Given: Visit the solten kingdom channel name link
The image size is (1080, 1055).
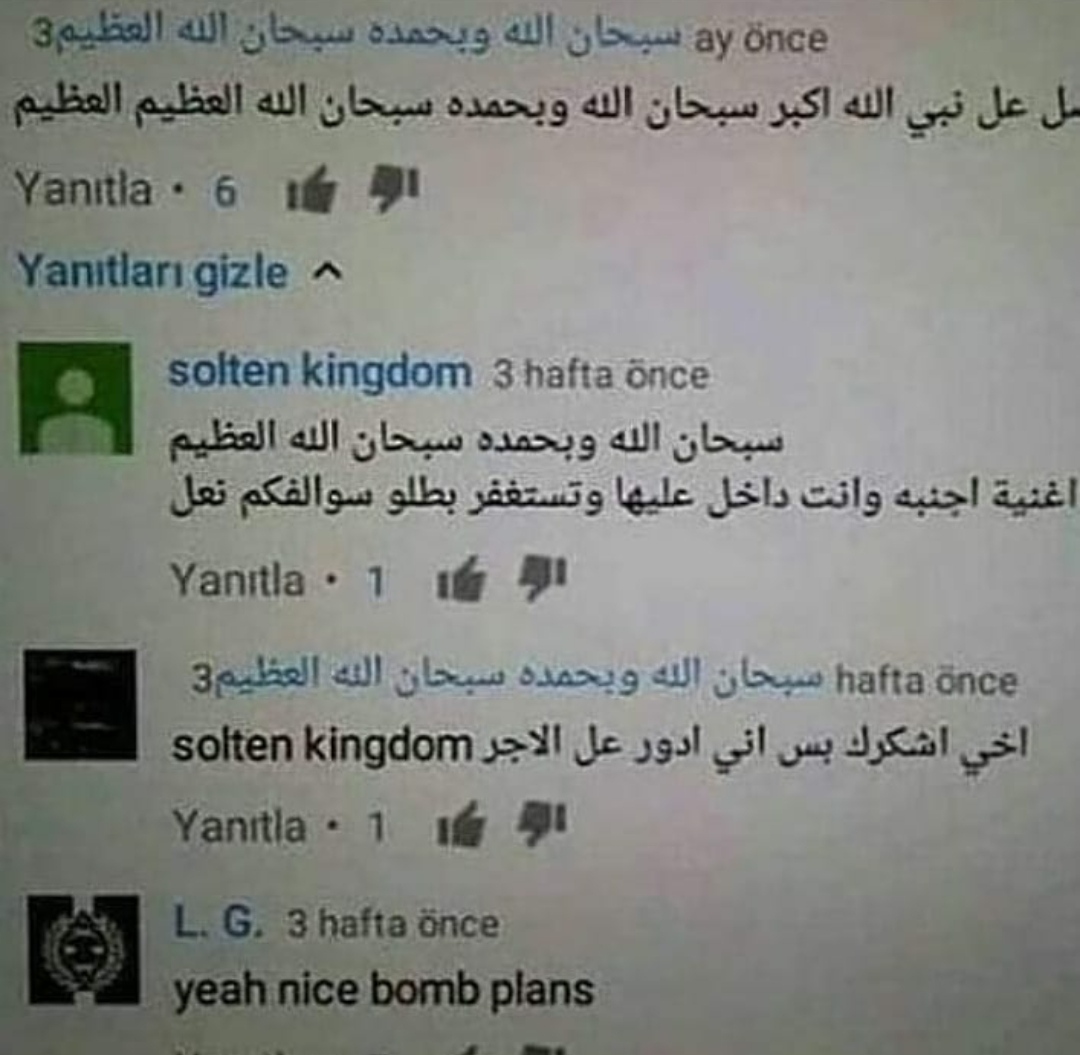Looking at the screenshot, I should 320,373.
